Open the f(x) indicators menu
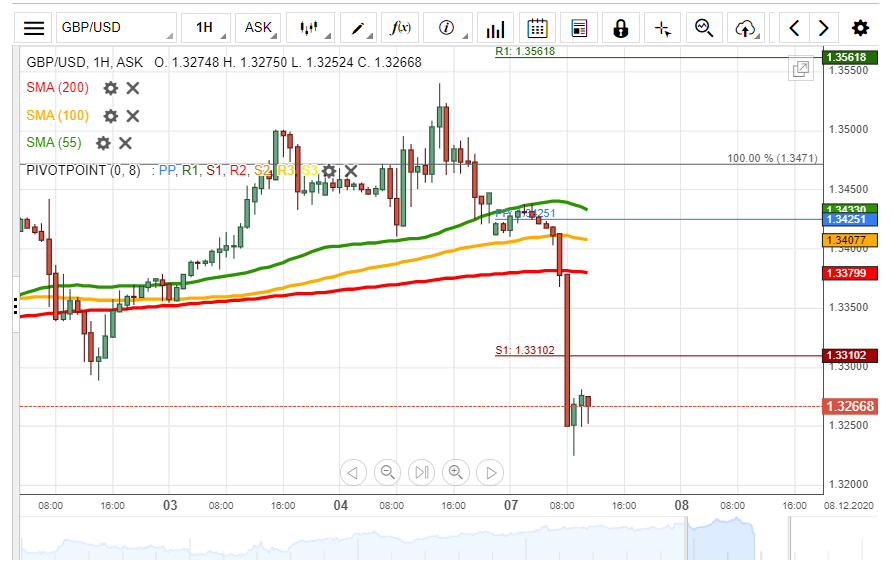Screen dimensions: 893x567 (400, 28)
